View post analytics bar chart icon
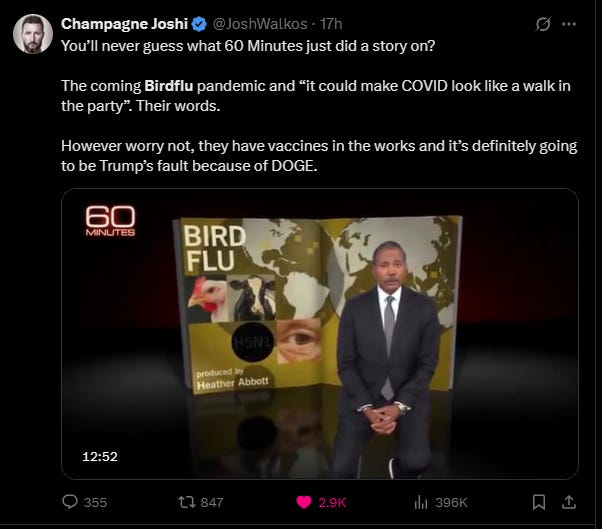Screen dimensions: 602x529 coord(421,502)
